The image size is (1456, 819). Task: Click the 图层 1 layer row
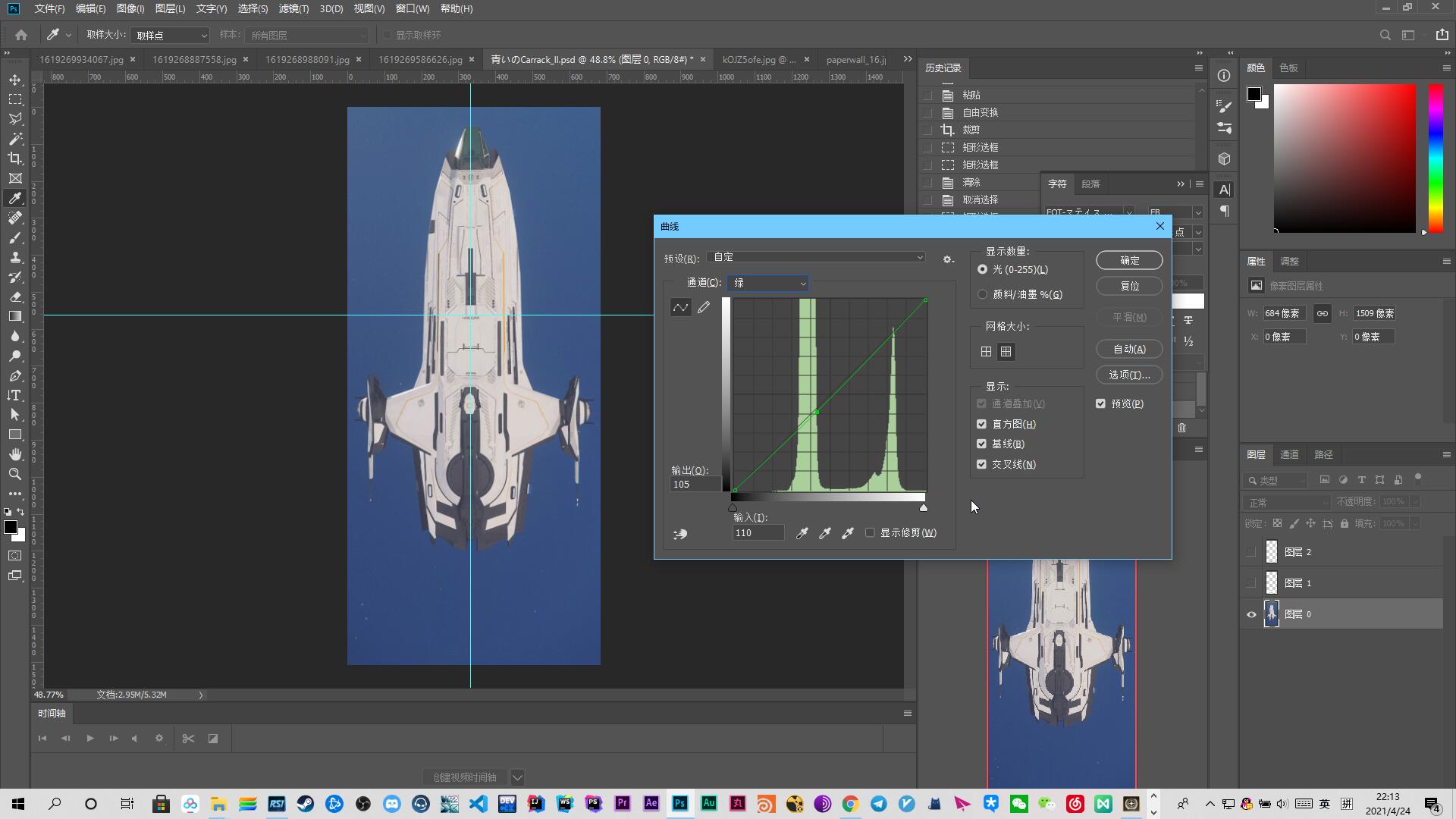click(x=1341, y=583)
